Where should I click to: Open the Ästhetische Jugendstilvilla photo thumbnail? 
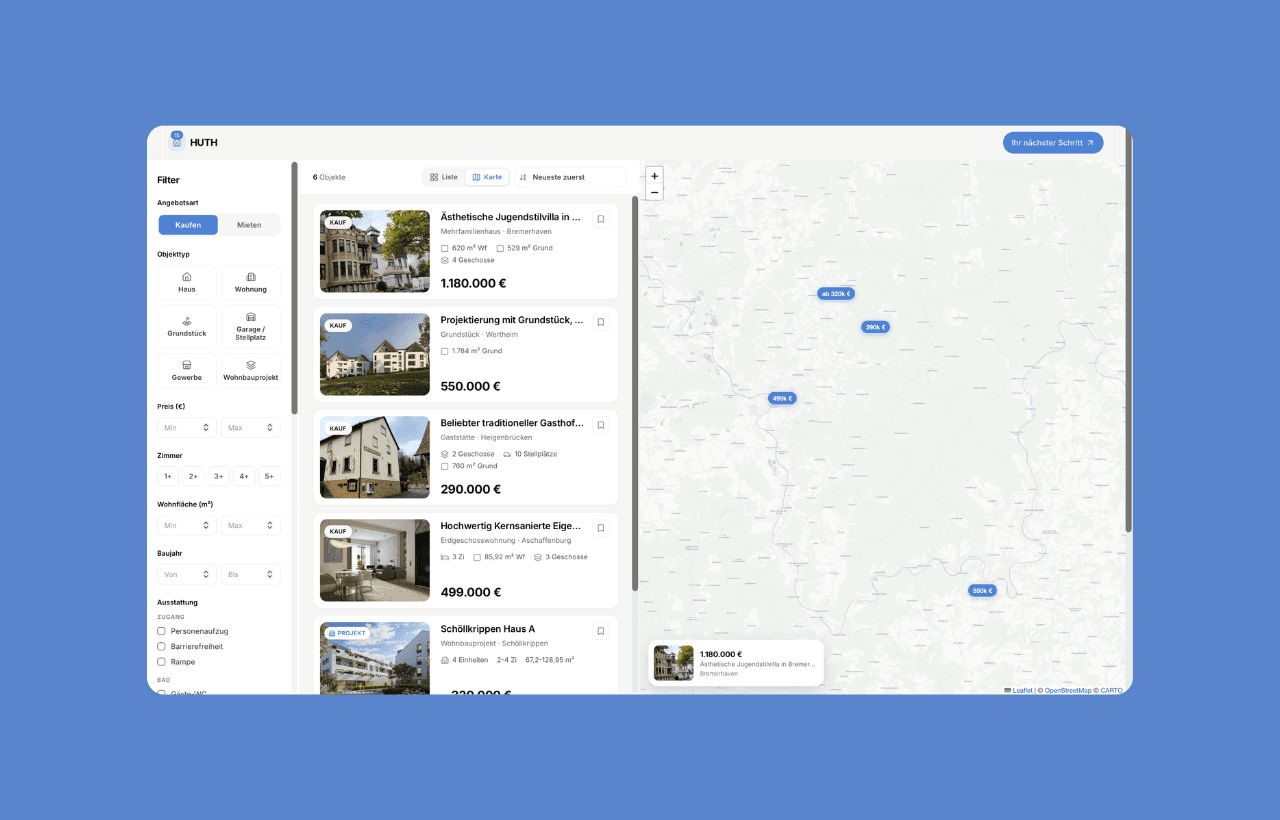coord(375,251)
